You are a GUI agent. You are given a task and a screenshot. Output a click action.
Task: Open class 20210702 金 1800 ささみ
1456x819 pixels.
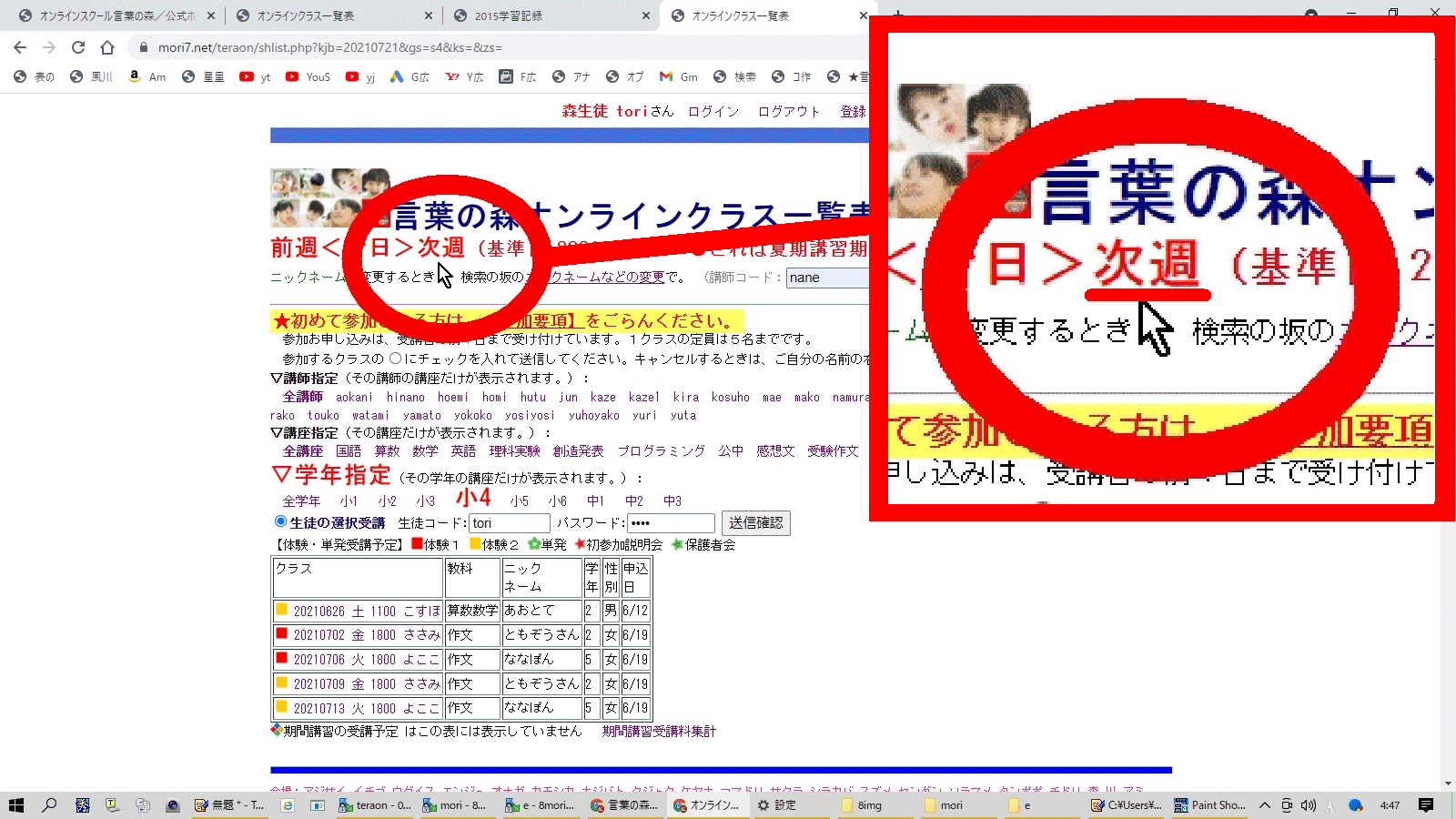coord(367,635)
